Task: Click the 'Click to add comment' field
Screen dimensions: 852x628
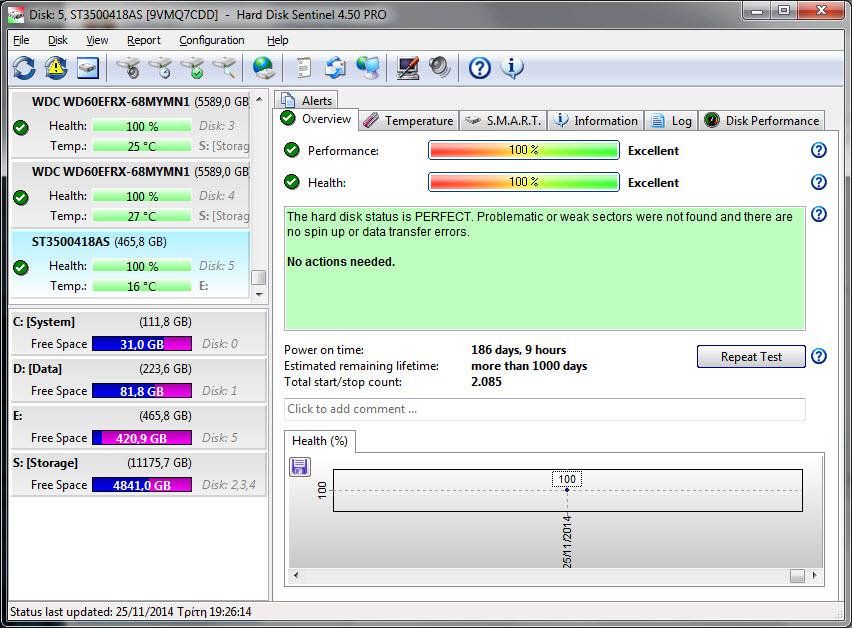Action: coord(544,409)
